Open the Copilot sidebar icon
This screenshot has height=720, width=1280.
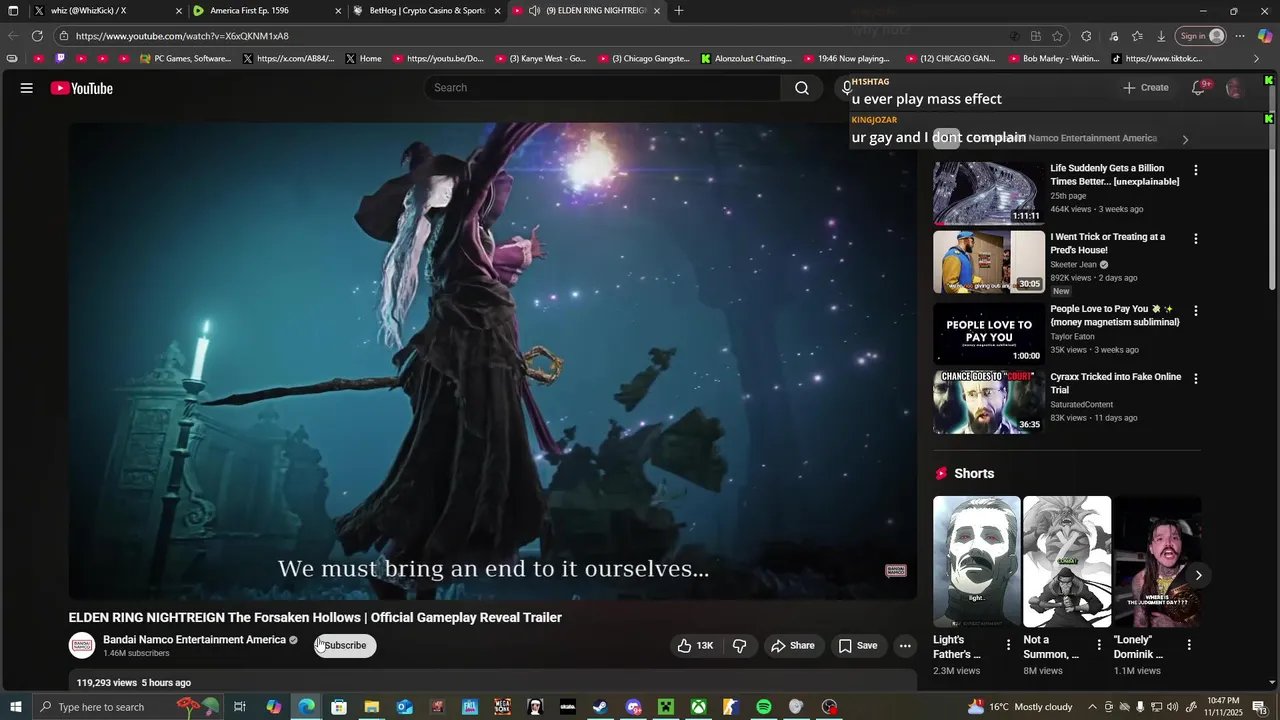(x=1265, y=36)
